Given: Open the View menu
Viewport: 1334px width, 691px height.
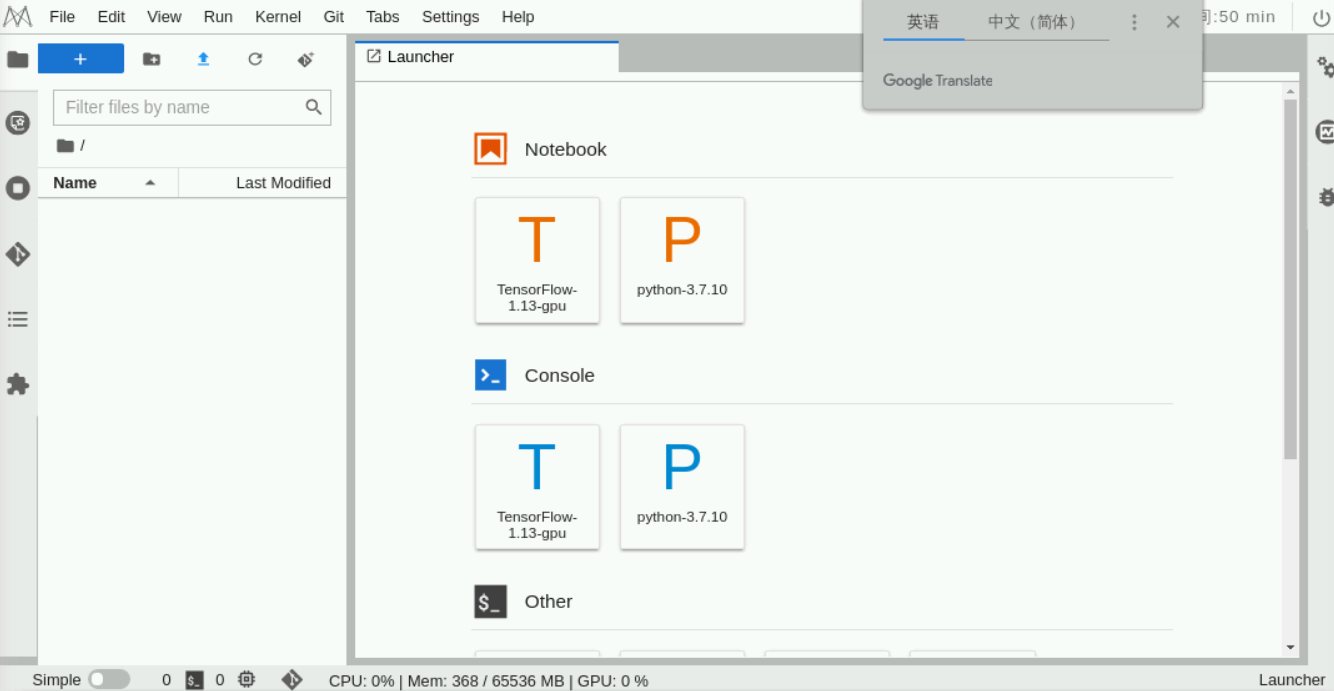Looking at the screenshot, I should [164, 17].
